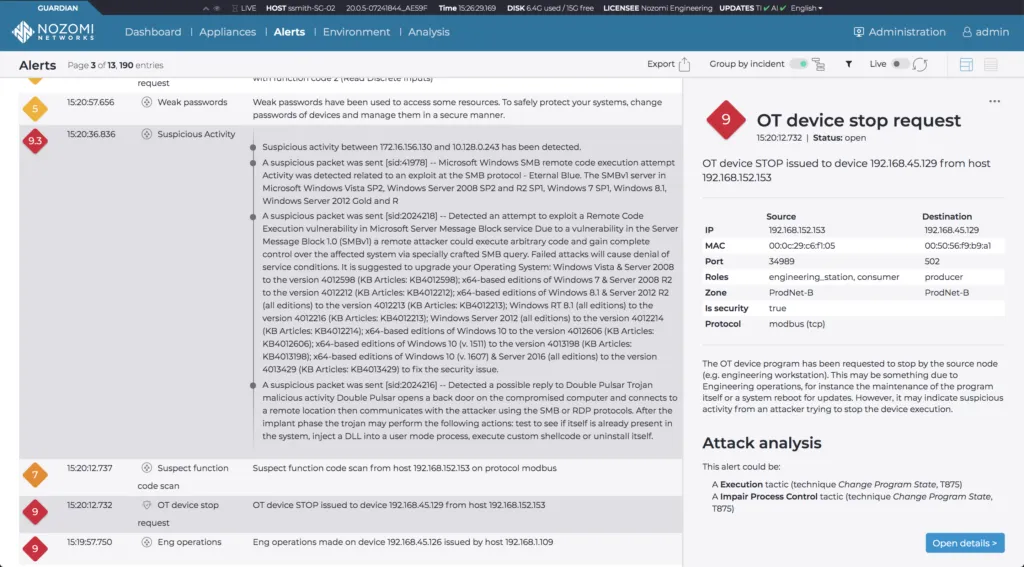
Task: Select the Suspect function code scan alert name
Action: 183,477
